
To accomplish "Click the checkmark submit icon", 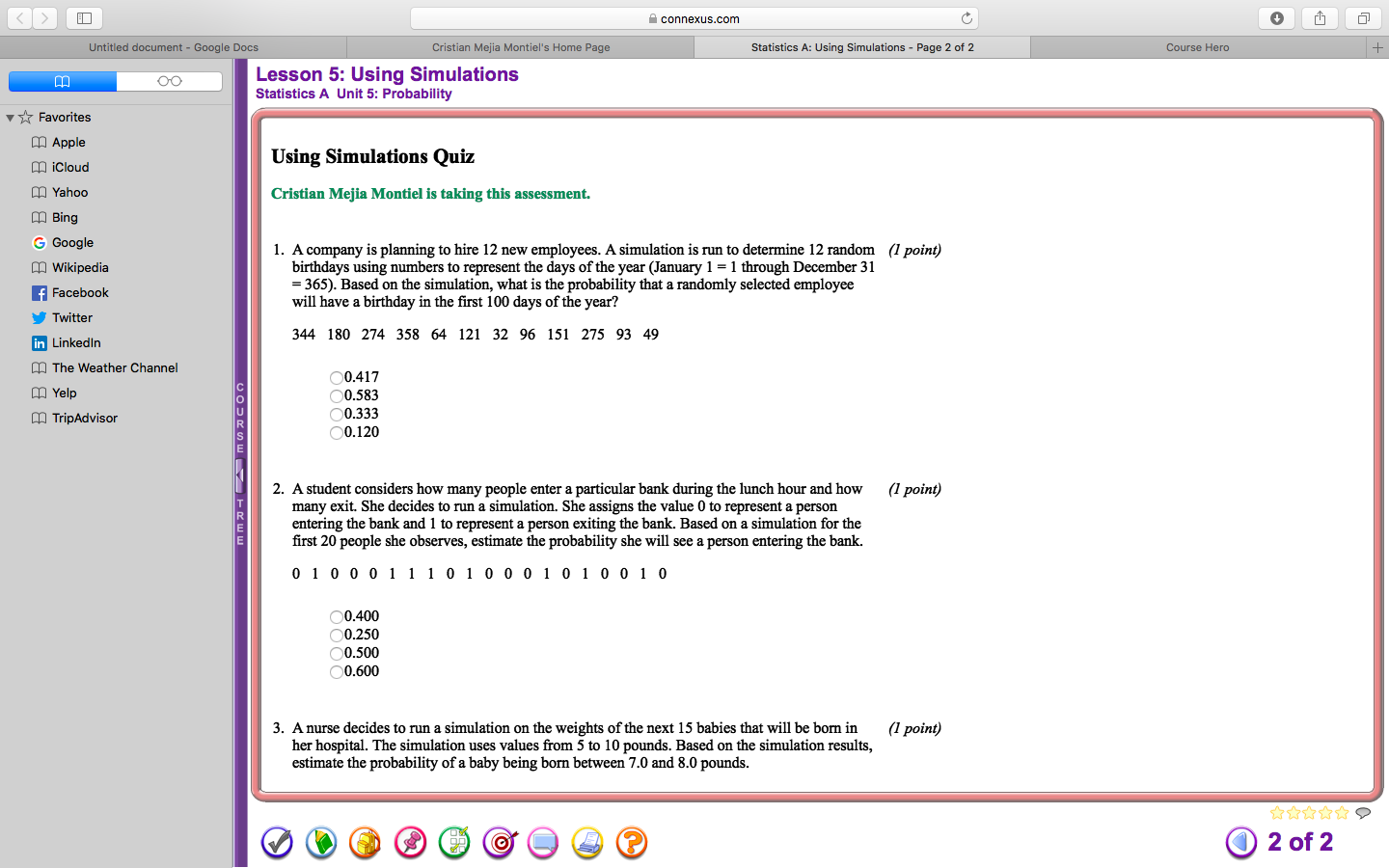I will (277, 842).
